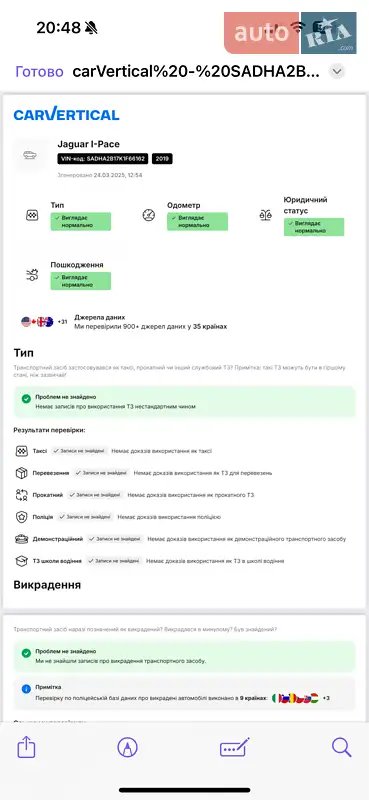Tap the Пошкодження crash icon
The width and height of the screenshot is (369, 800).
(x=32, y=275)
